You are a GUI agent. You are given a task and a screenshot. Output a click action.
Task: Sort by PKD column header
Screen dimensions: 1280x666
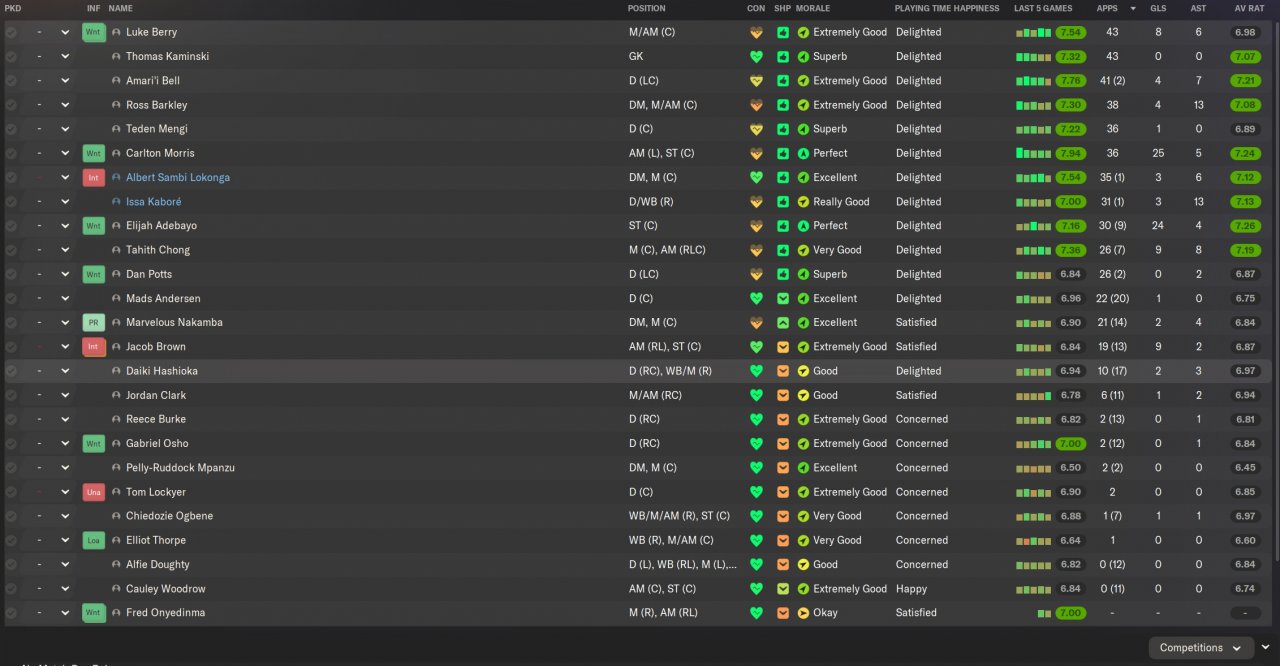[13, 8]
